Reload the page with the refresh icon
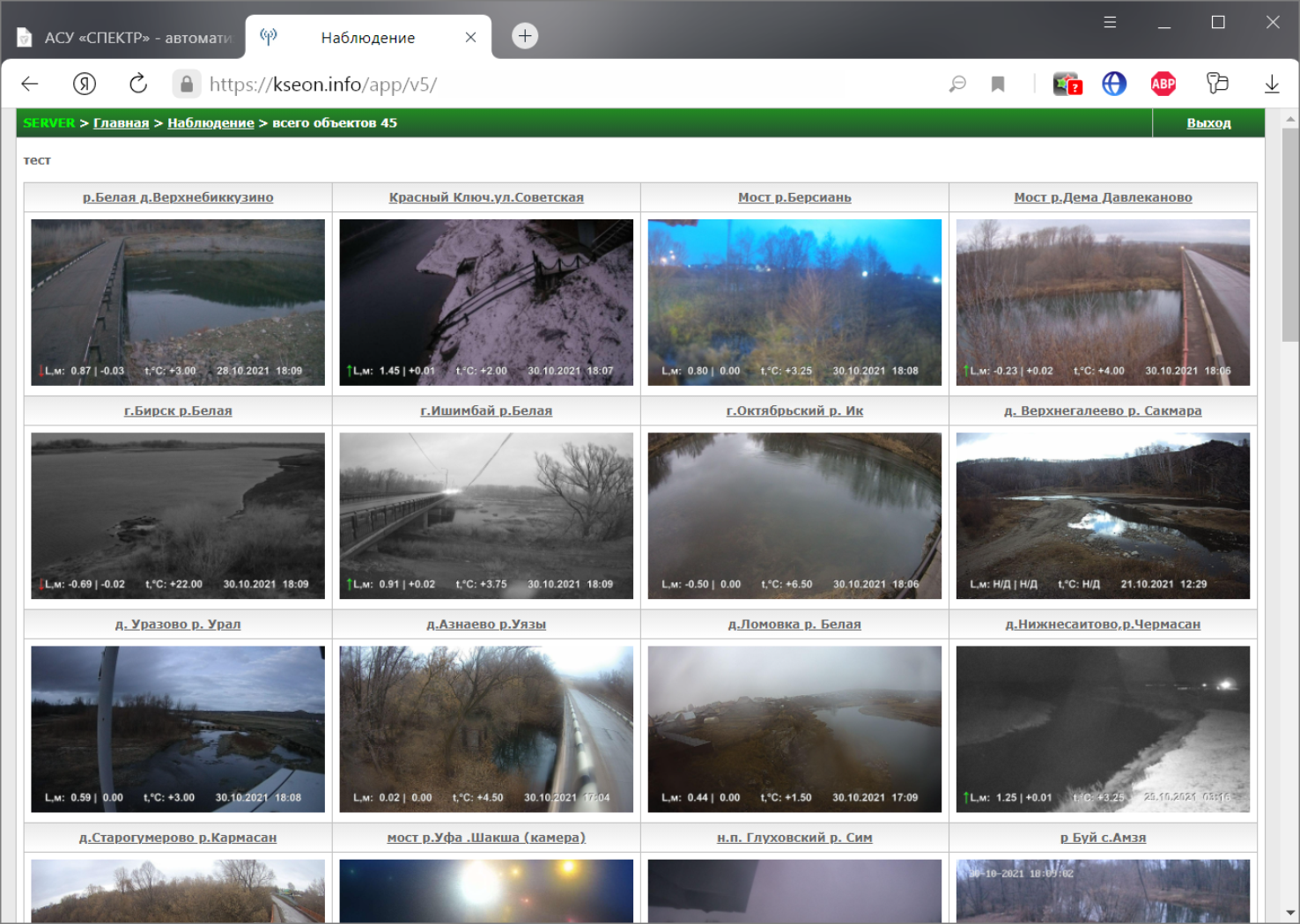1300x924 pixels. coord(138,84)
